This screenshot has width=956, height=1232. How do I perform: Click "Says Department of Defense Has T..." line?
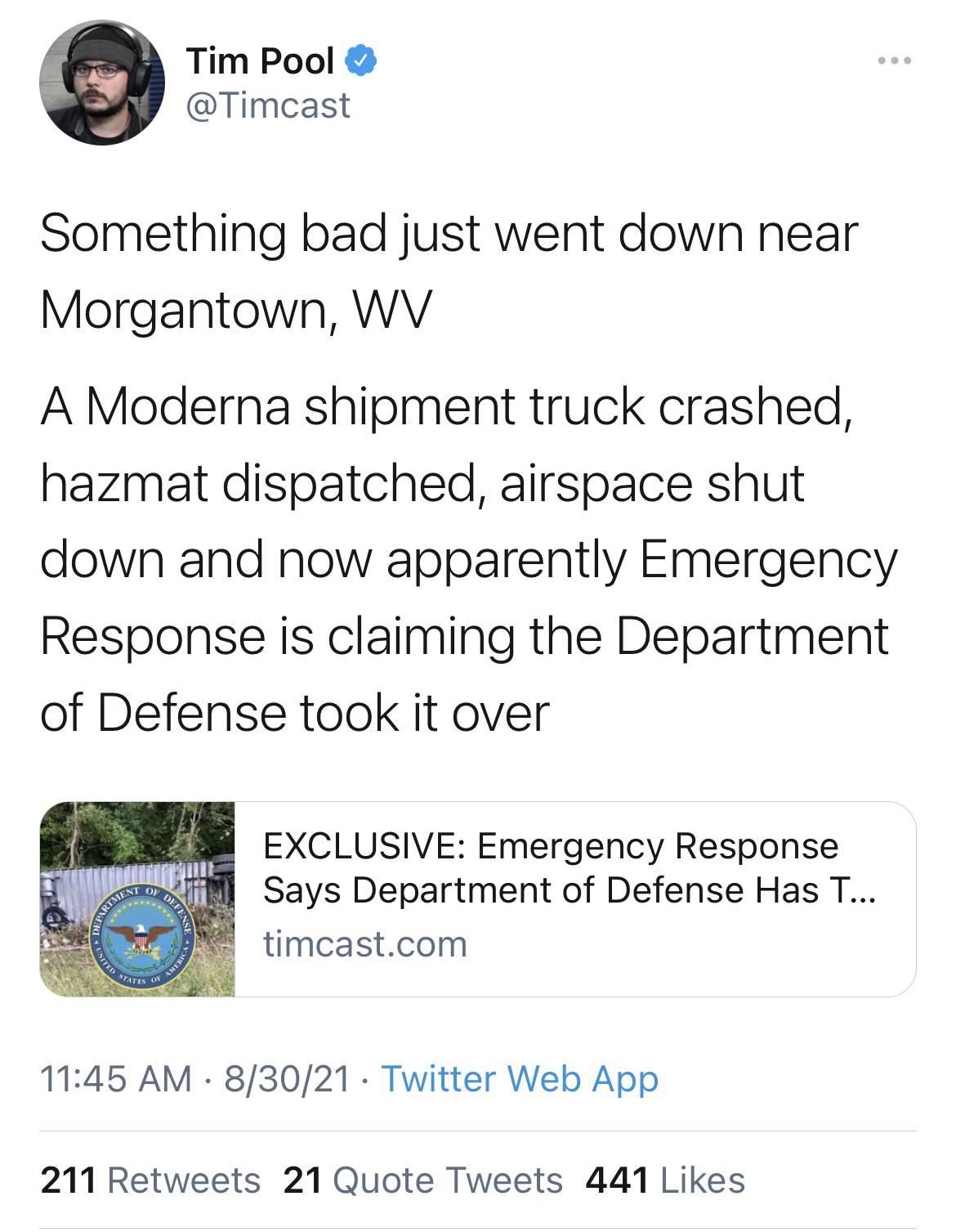[x=568, y=889]
